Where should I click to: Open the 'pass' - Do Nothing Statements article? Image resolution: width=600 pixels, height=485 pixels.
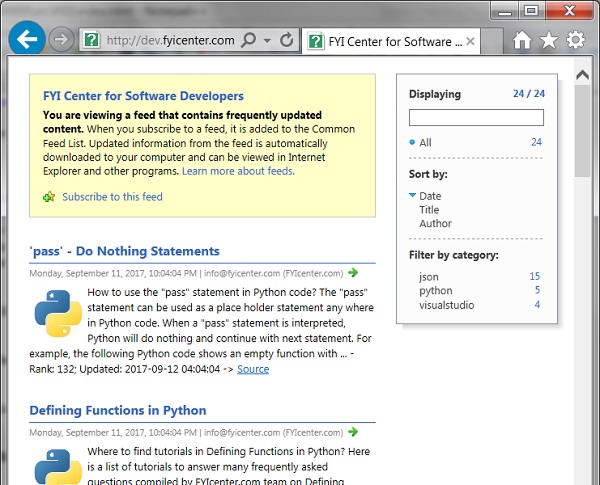[124, 251]
